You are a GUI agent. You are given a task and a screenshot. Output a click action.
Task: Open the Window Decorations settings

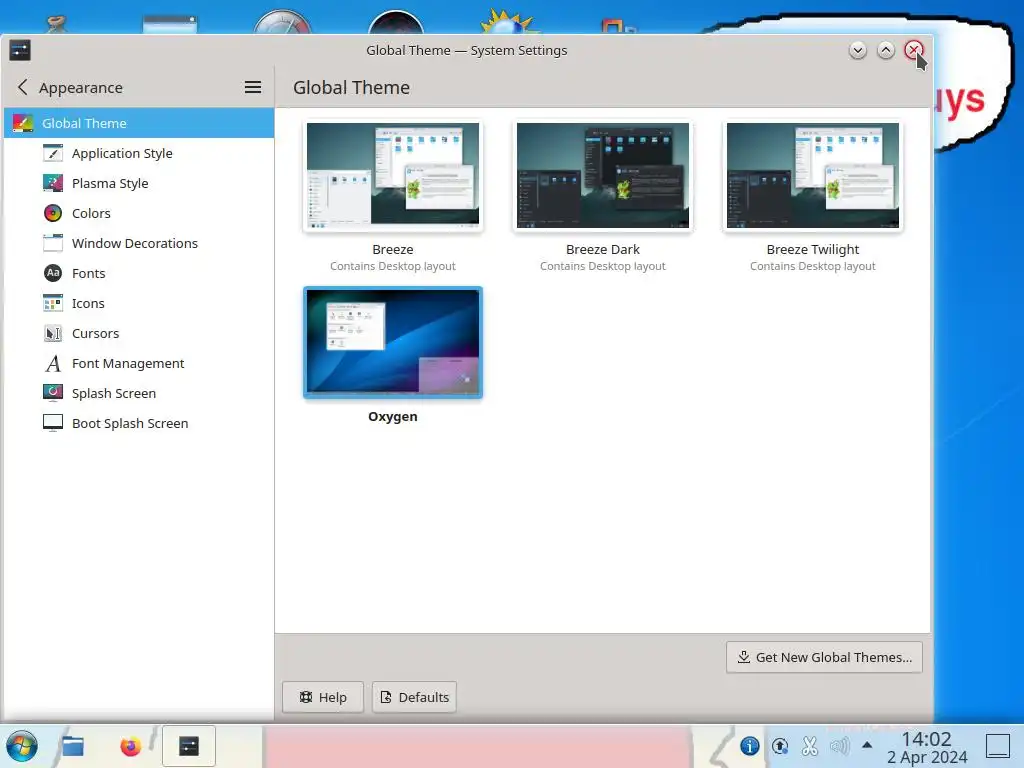pos(139,243)
